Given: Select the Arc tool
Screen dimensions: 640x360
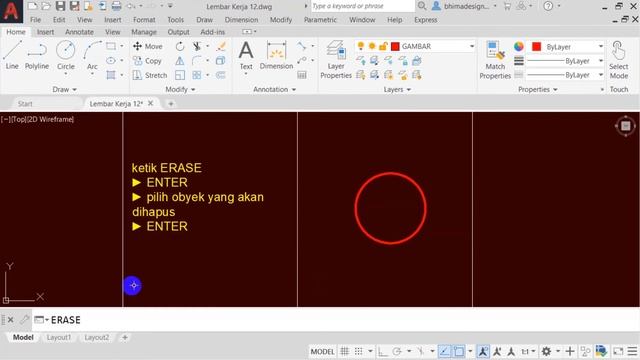Looking at the screenshot, I should (92, 55).
